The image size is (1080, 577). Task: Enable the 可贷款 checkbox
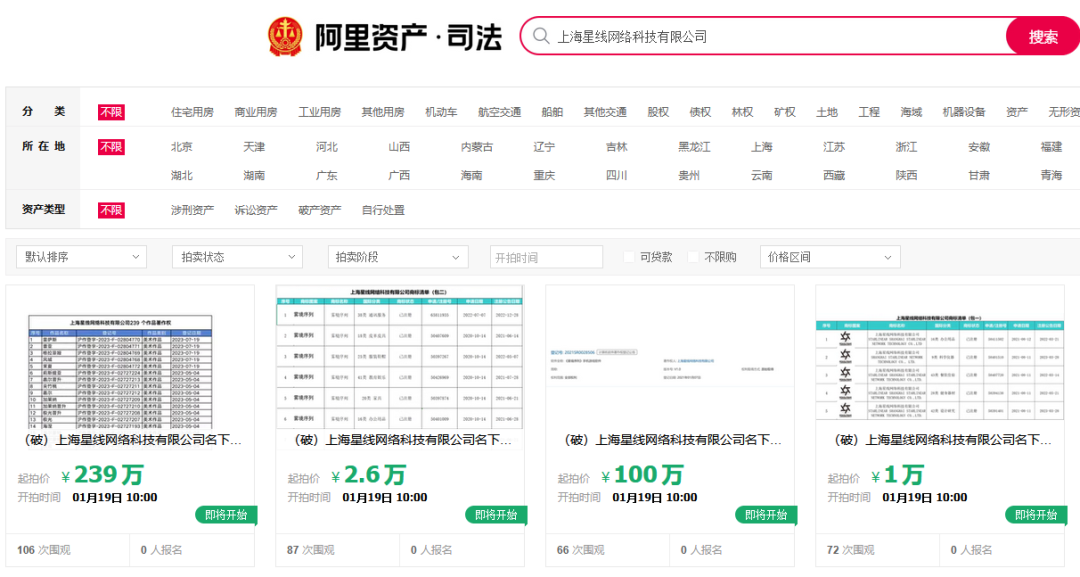click(x=629, y=257)
